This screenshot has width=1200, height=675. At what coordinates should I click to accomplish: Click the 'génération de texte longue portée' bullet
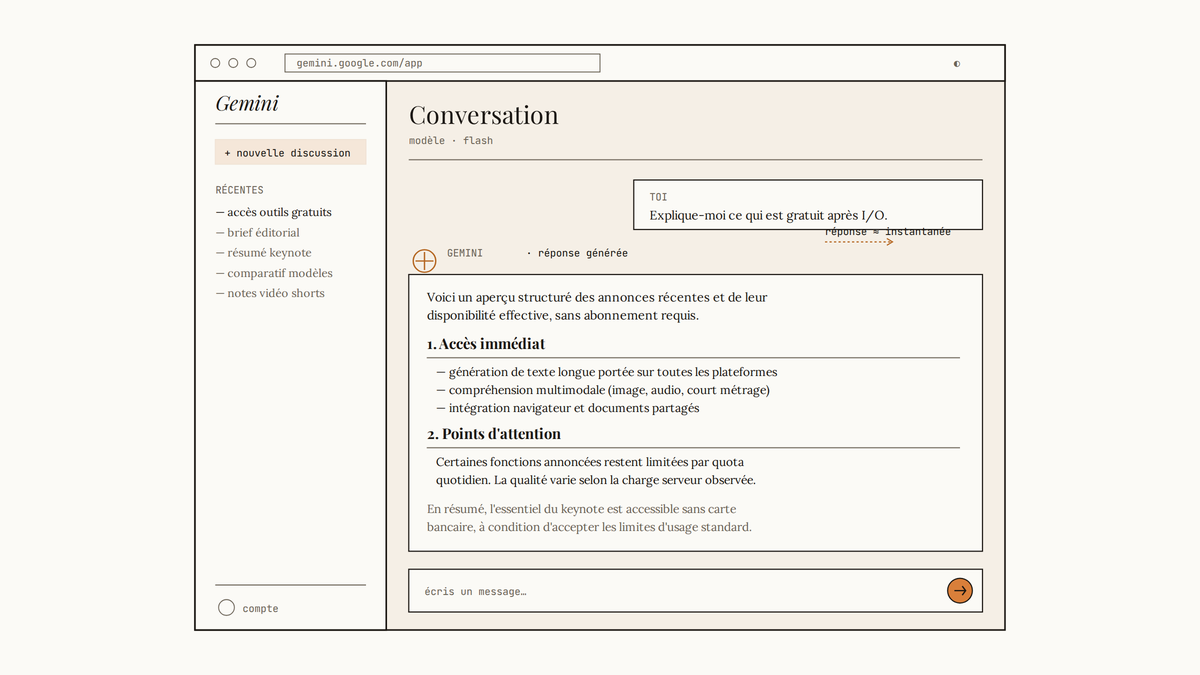[607, 372]
